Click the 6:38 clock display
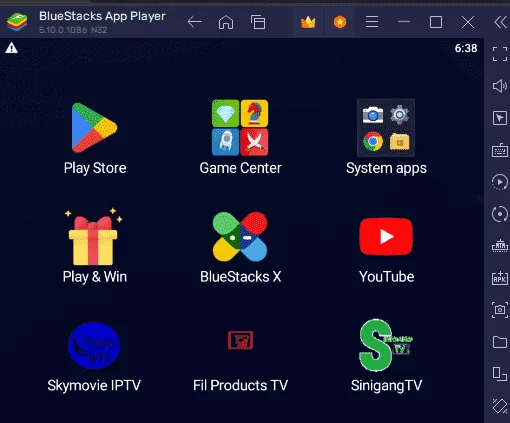The width and height of the screenshot is (510, 423). (x=466, y=48)
